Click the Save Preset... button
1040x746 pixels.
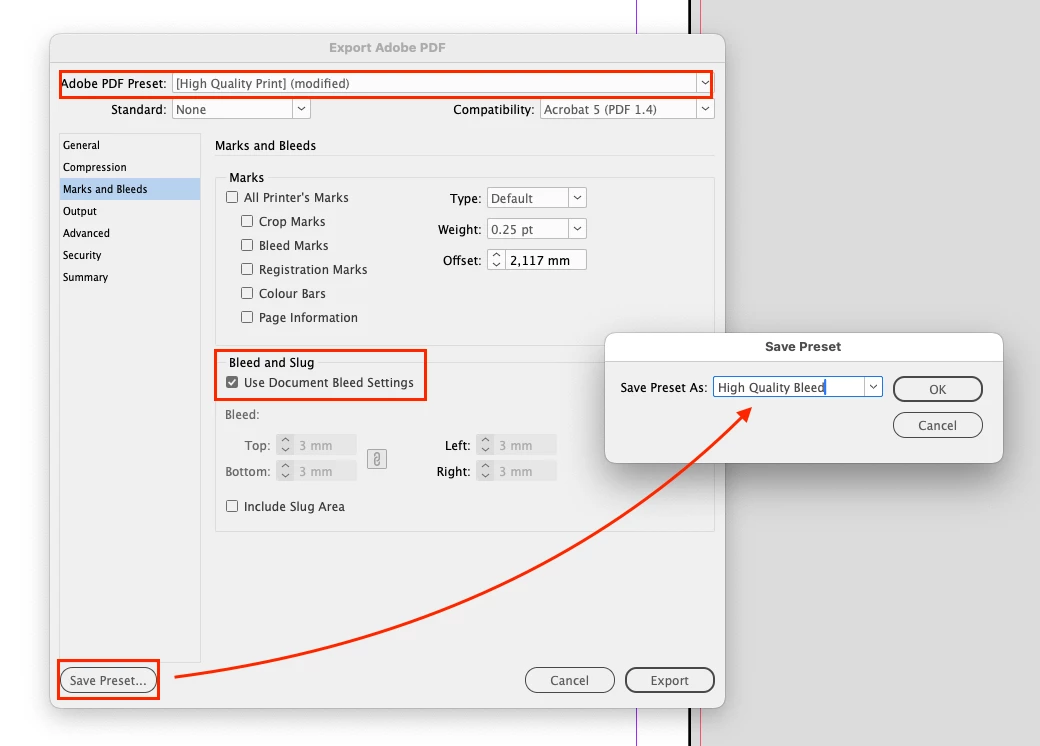(x=108, y=680)
